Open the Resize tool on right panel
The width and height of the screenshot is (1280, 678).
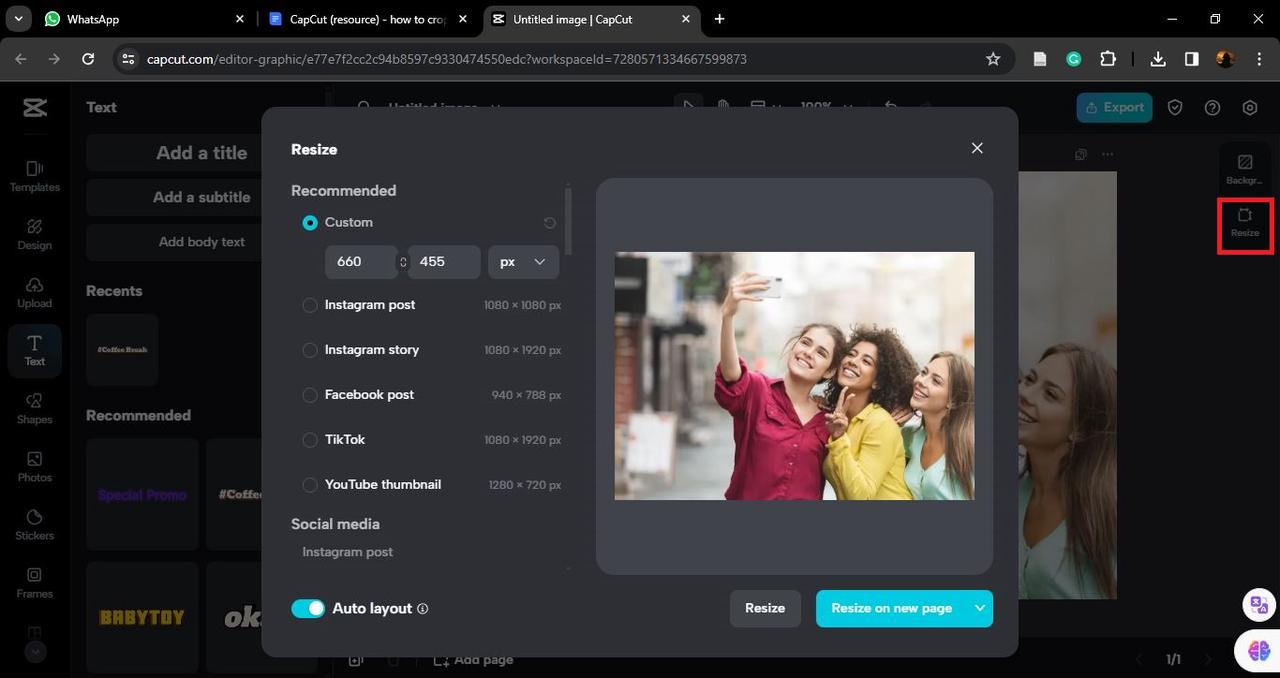point(1245,222)
